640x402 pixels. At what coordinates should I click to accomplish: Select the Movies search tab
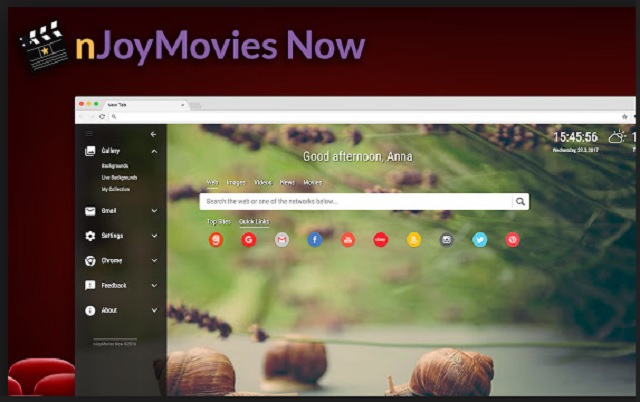313,182
